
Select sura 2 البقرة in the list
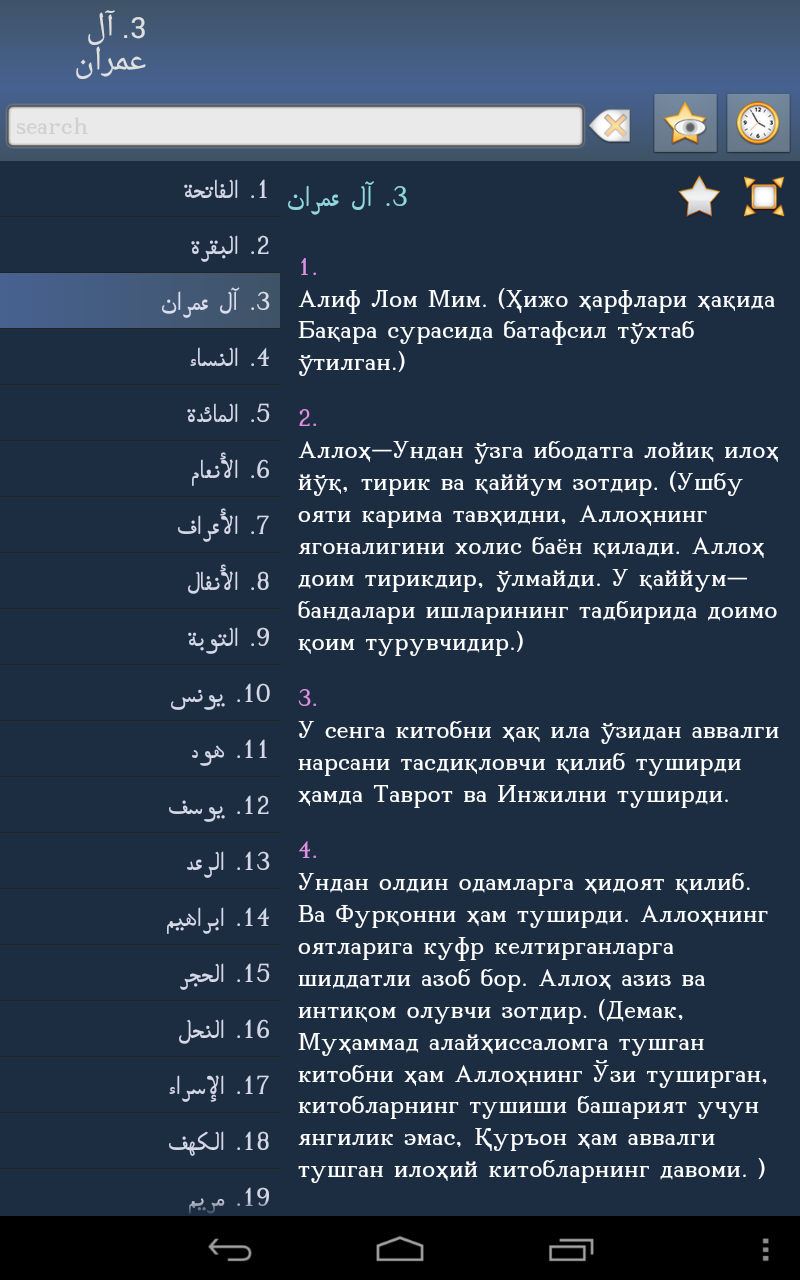[140, 246]
